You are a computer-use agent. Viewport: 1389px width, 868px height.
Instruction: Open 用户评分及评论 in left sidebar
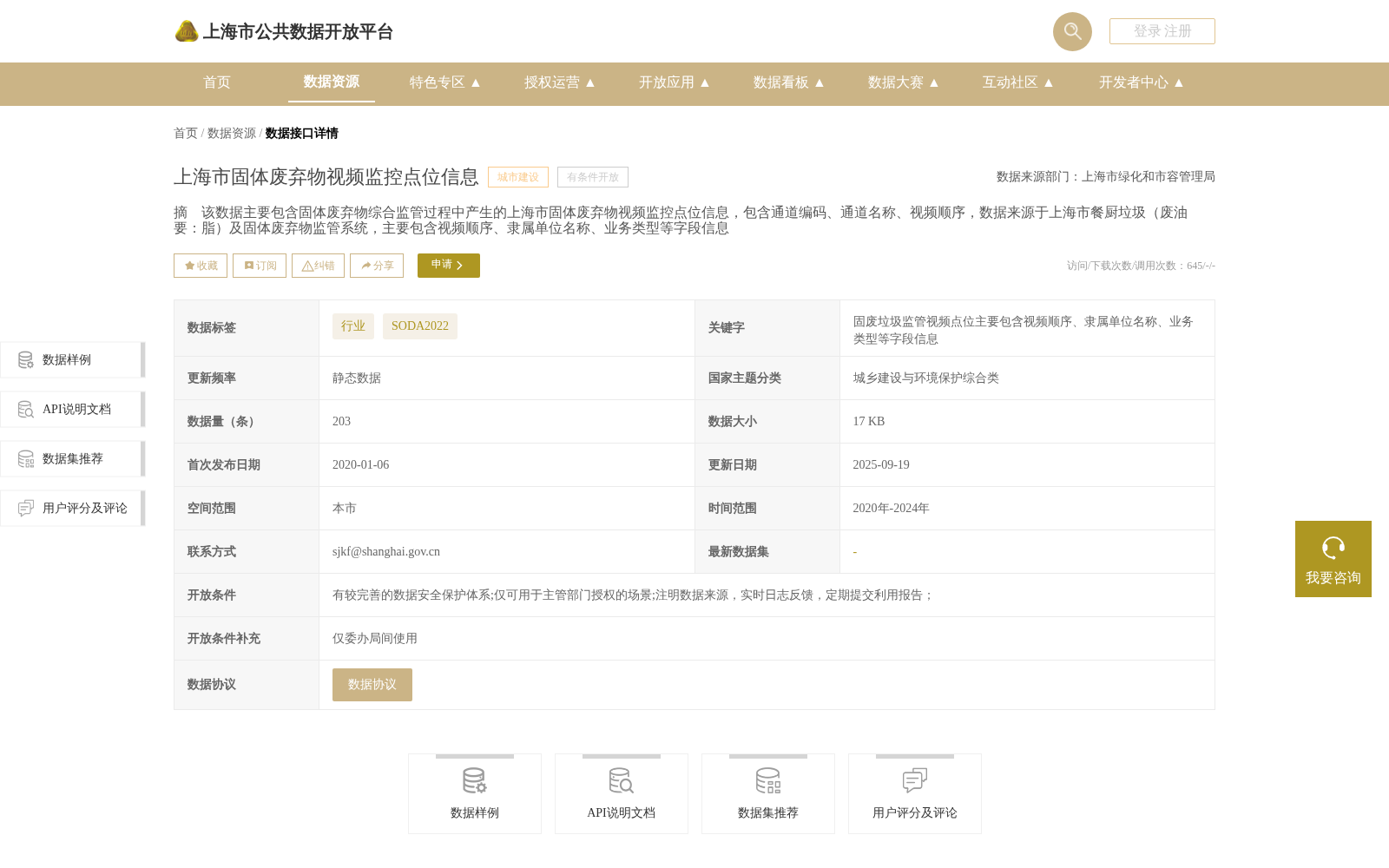click(x=73, y=509)
